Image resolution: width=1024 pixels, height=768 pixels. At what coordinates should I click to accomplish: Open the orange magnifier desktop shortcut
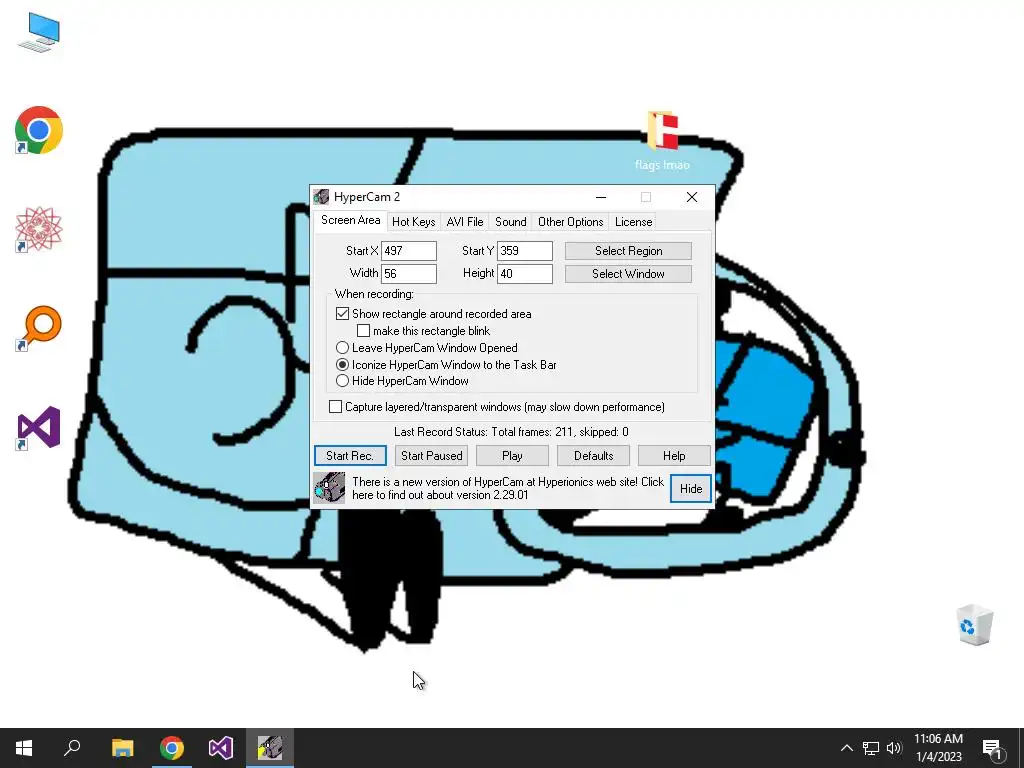pyautogui.click(x=39, y=328)
